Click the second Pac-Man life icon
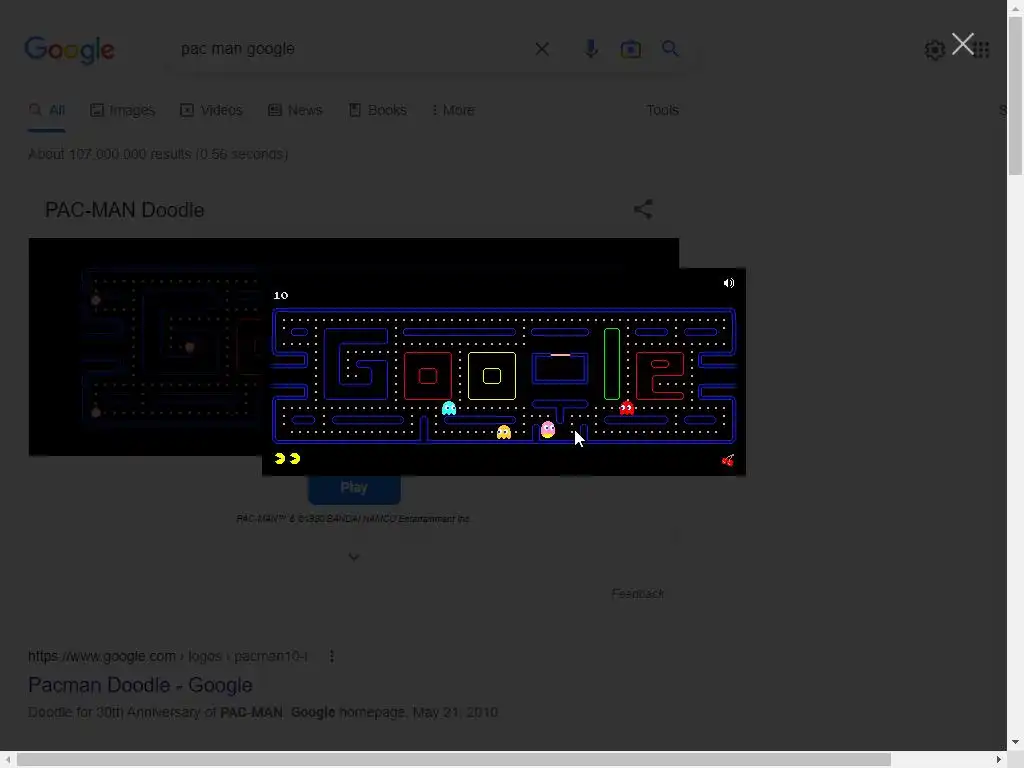1024x768 pixels. click(x=295, y=458)
